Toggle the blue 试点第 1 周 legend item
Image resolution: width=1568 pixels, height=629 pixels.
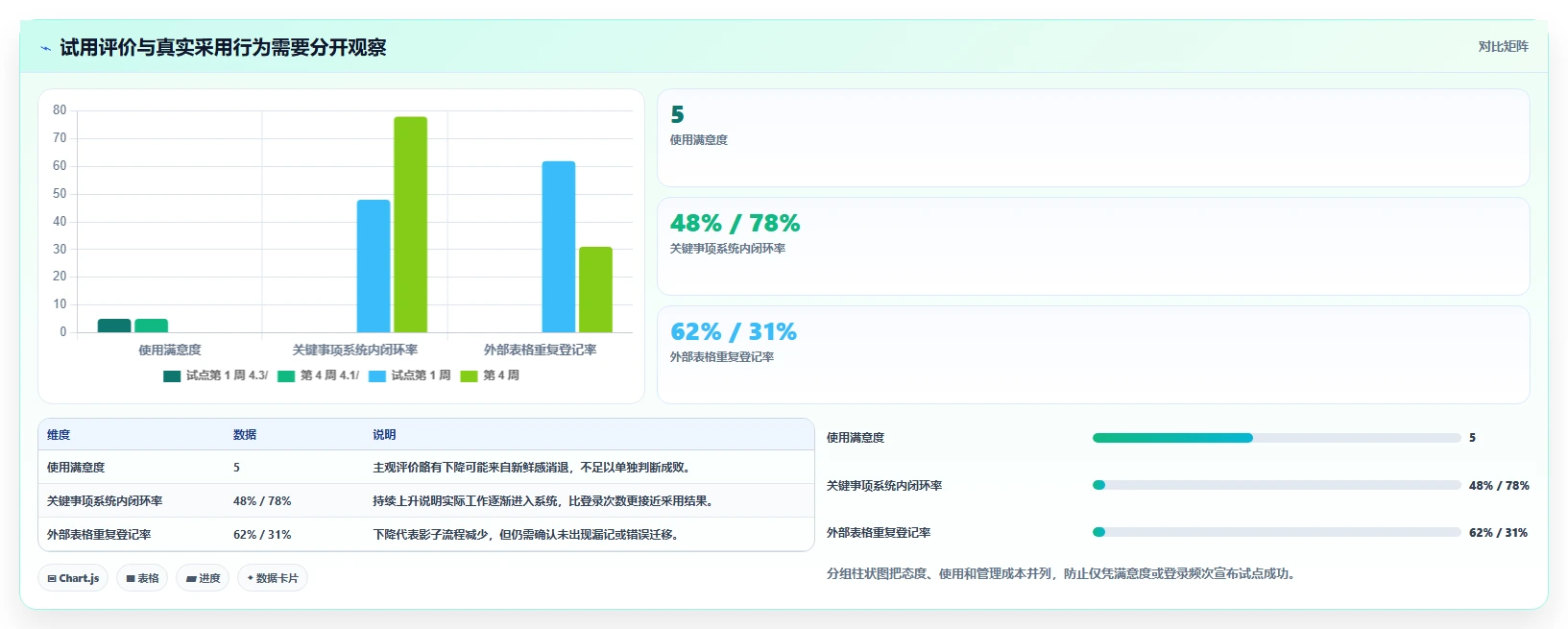click(x=410, y=375)
